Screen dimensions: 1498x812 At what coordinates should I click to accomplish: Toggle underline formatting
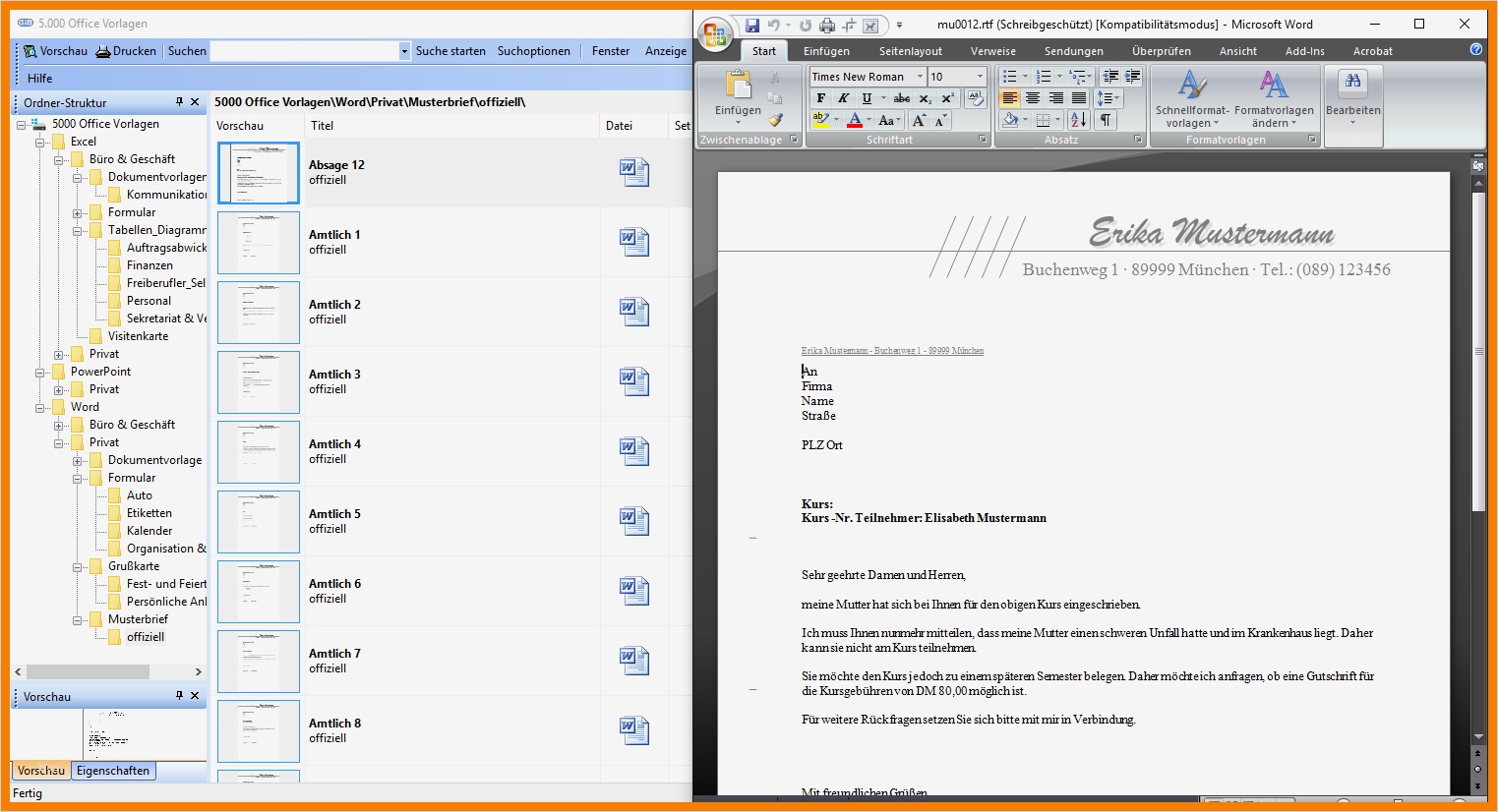tap(867, 98)
